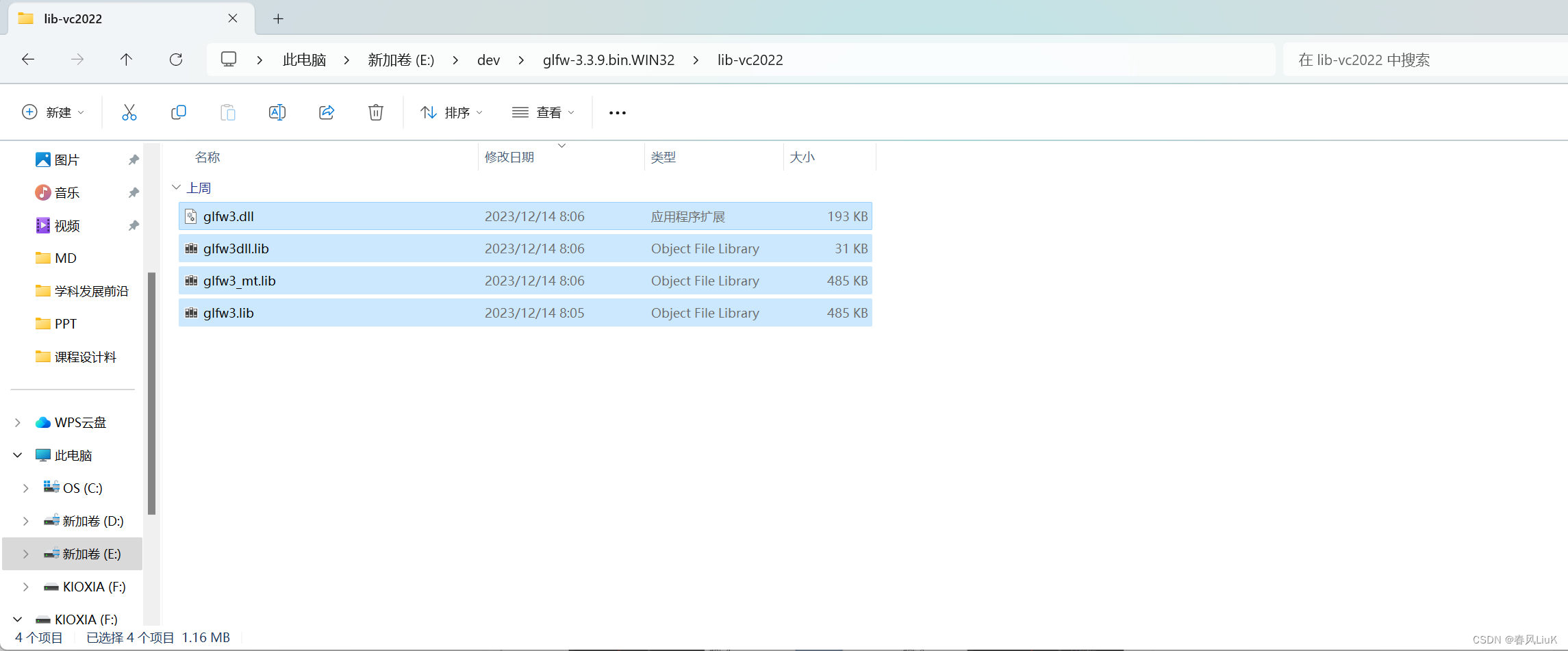The width and height of the screenshot is (1568, 651).
Task: Select 此电脑 in the address bar
Action: tap(304, 60)
